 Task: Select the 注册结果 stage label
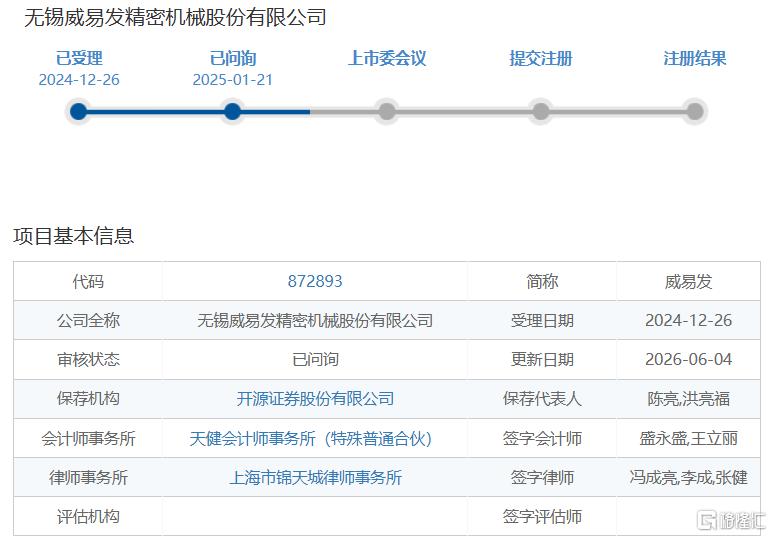pos(694,58)
